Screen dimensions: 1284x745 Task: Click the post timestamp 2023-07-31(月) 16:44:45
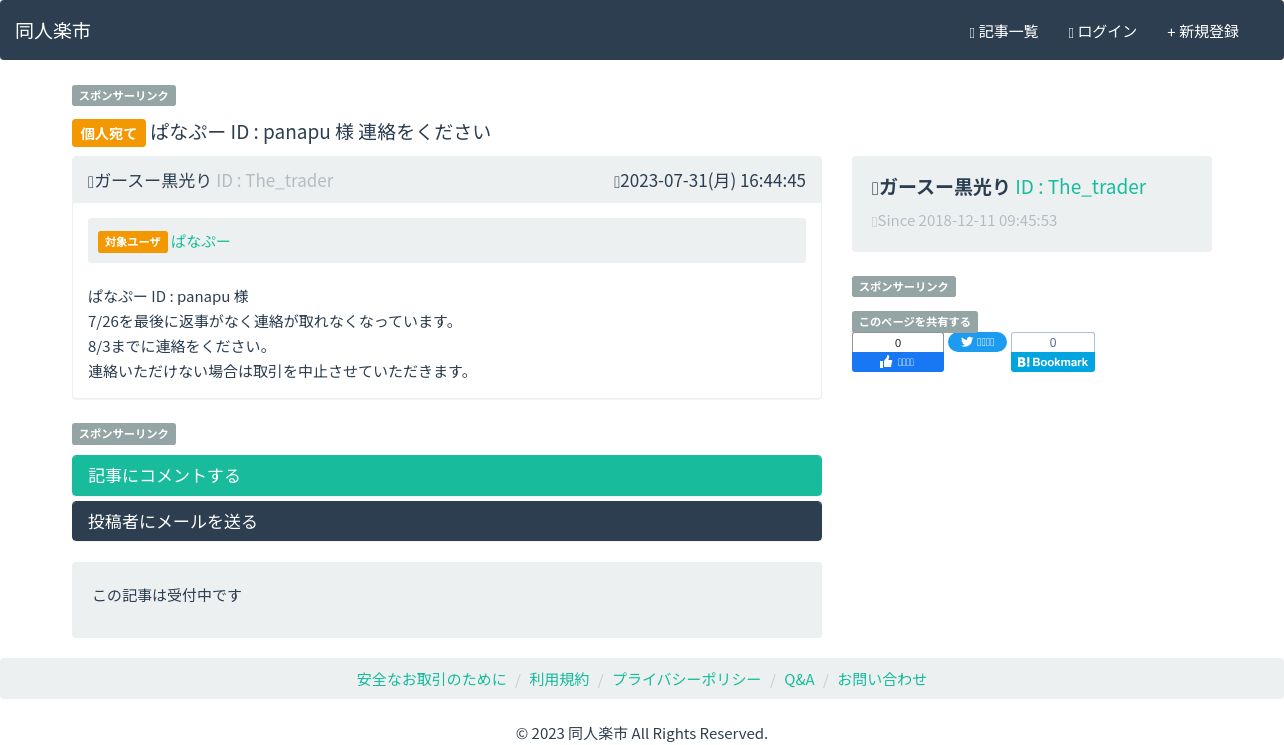713,180
